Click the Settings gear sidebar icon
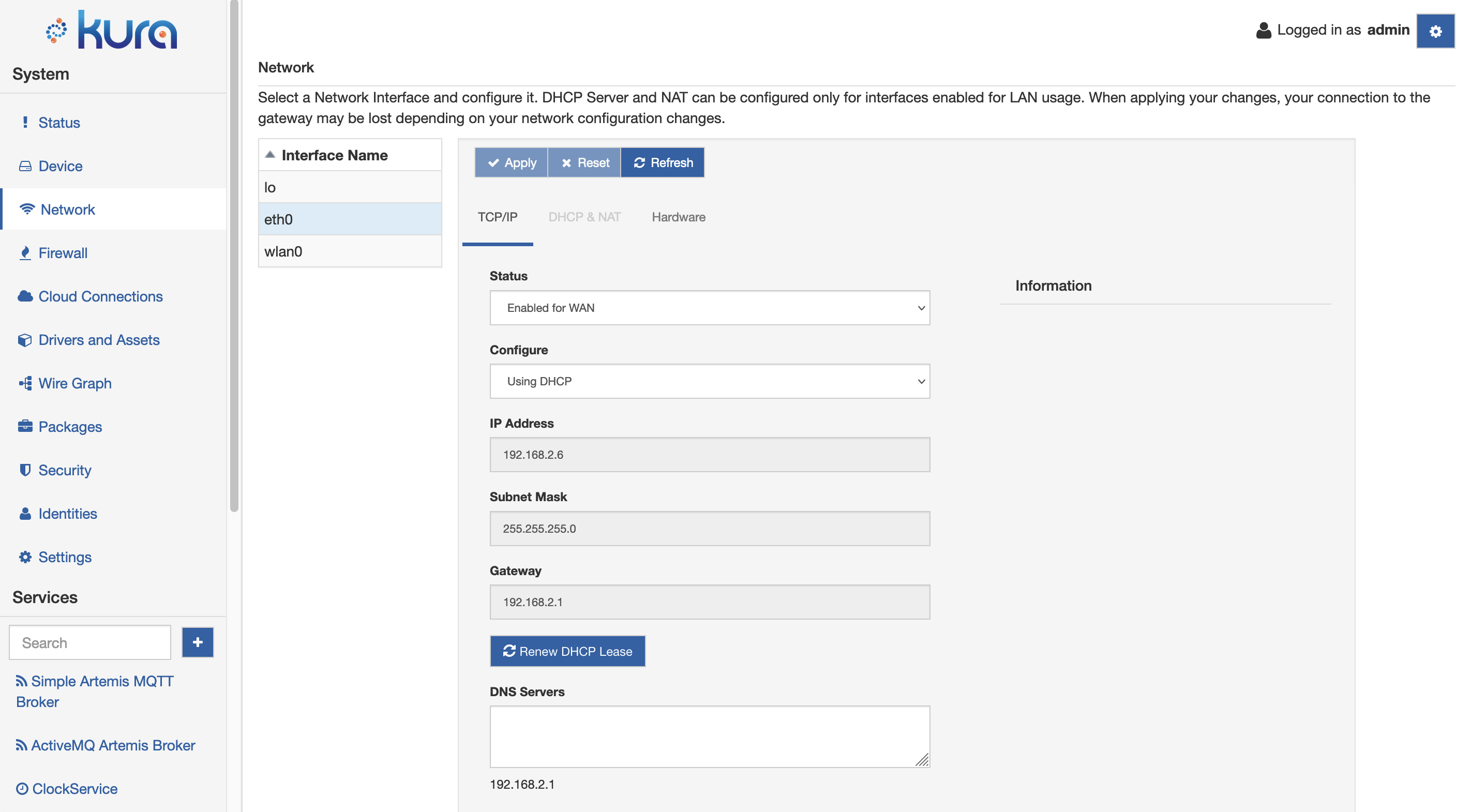 pyautogui.click(x=24, y=556)
